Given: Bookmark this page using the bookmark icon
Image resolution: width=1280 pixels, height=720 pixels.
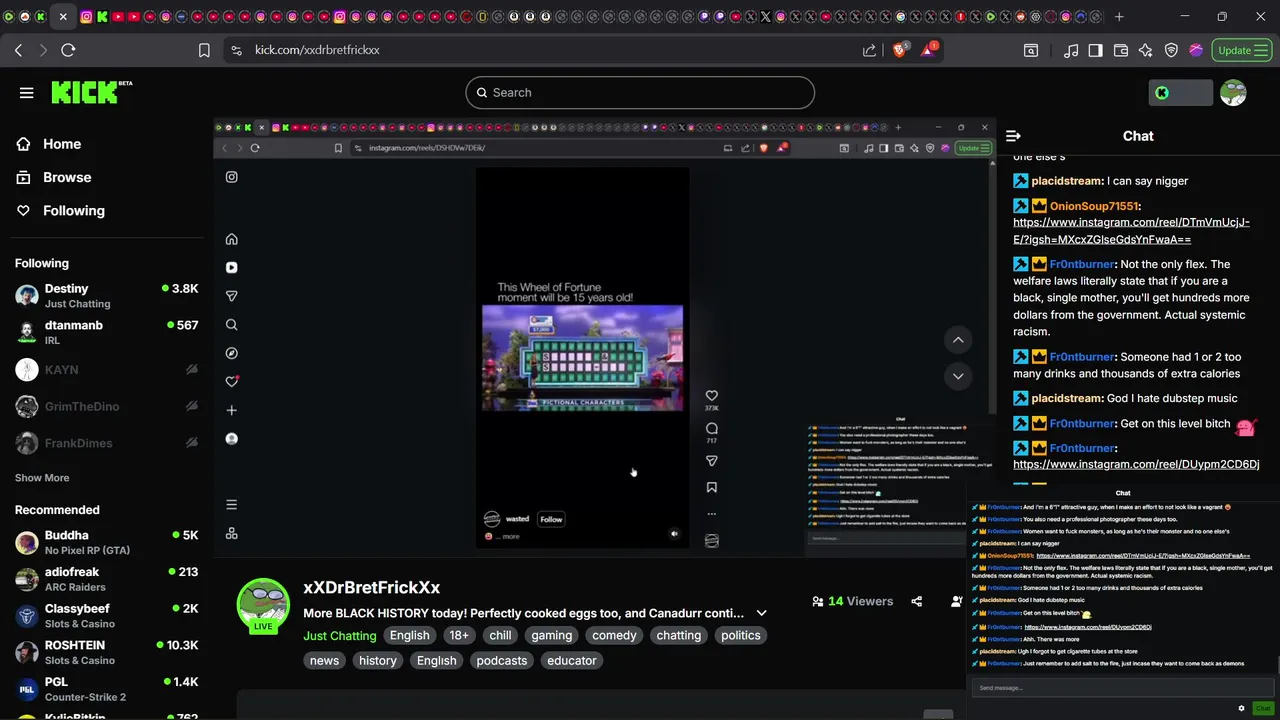Looking at the screenshot, I should click(x=204, y=50).
